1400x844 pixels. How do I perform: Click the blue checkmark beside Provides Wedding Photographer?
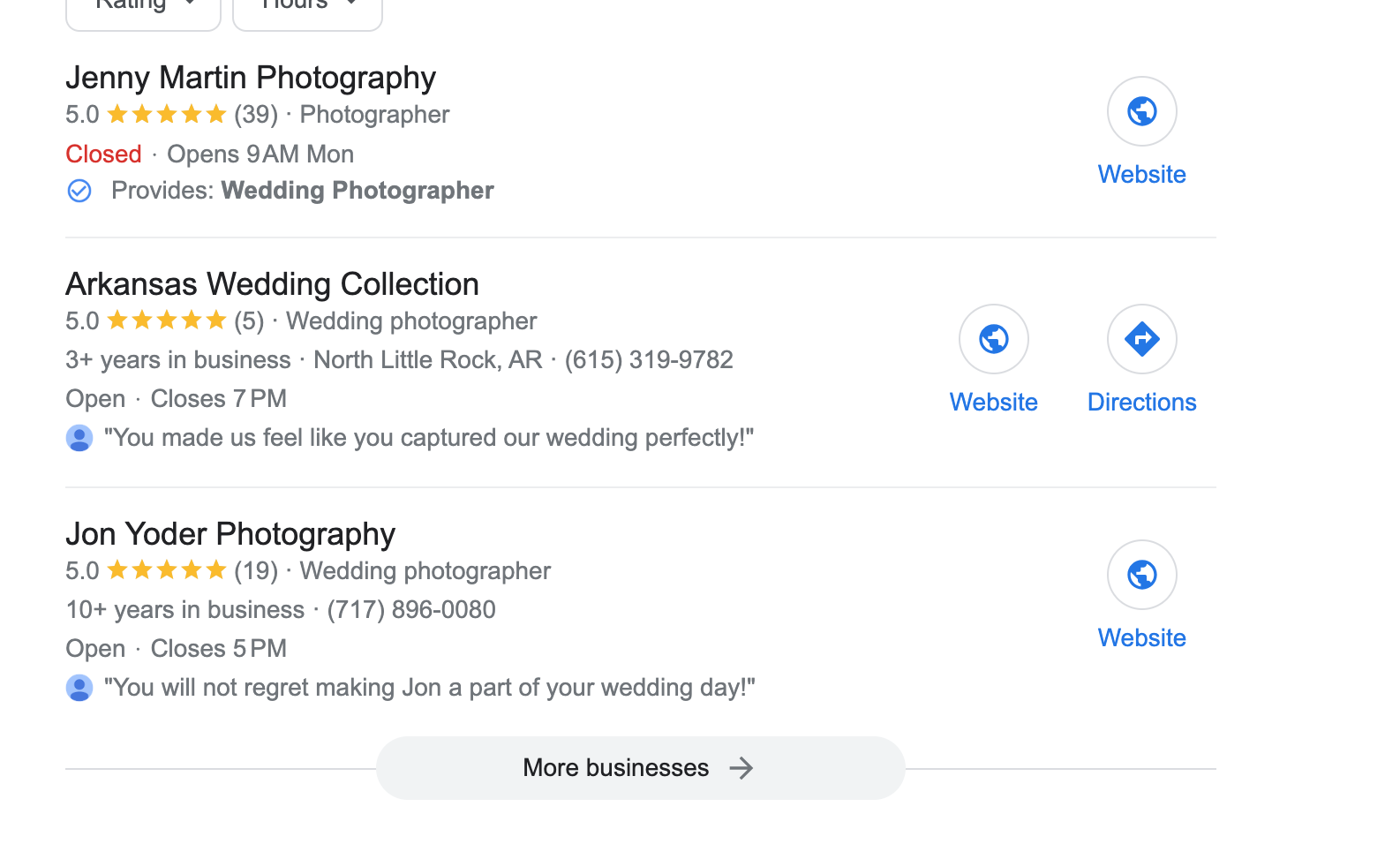(x=79, y=191)
